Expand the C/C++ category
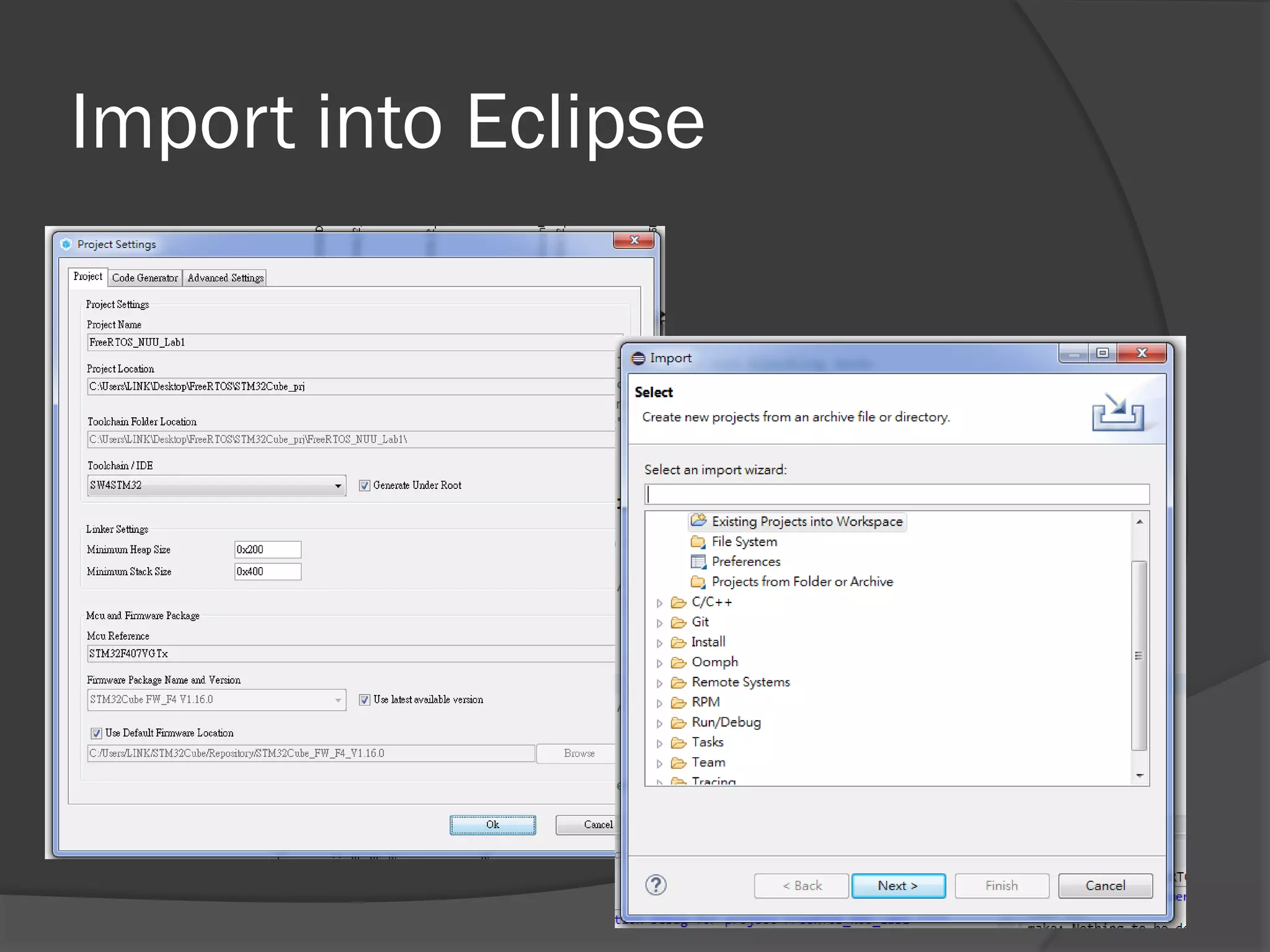Viewport: 1270px width, 952px height. click(660, 603)
